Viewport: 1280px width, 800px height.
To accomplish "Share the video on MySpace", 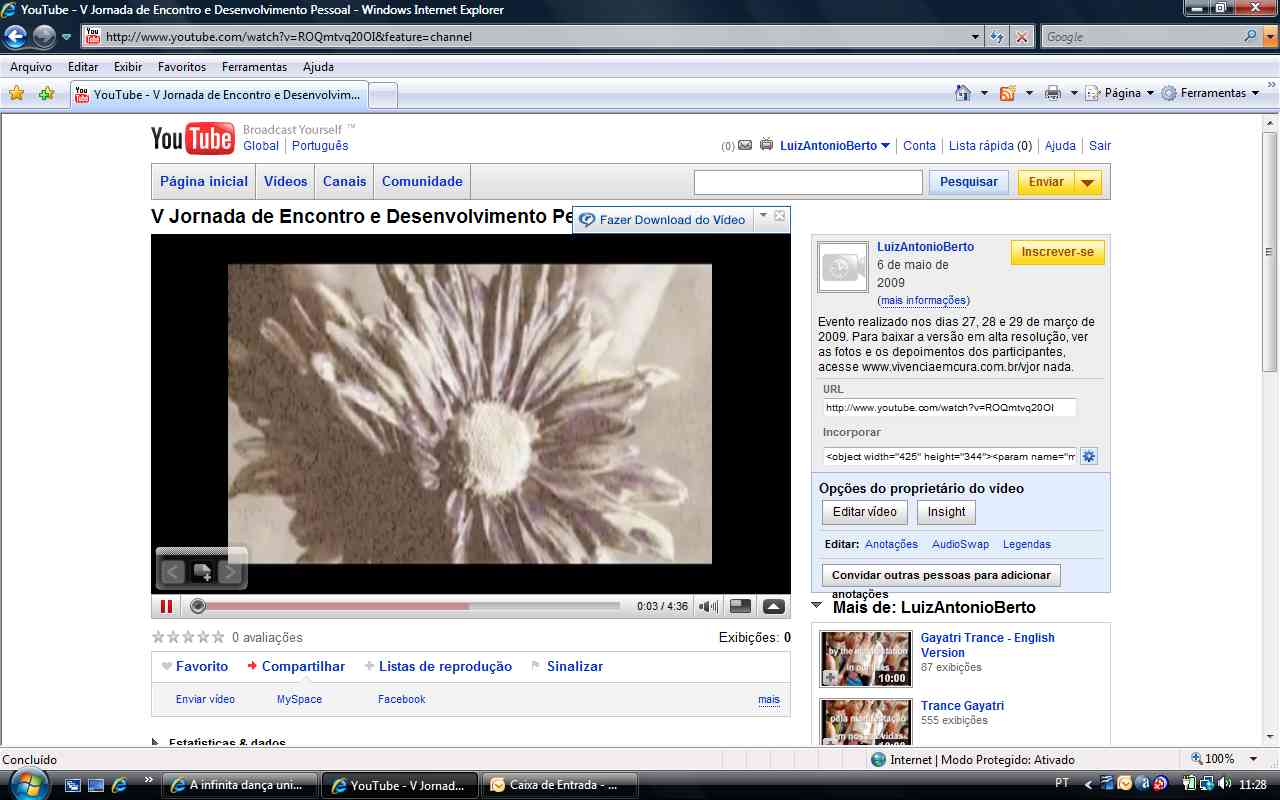I will (x=299, y=699).
